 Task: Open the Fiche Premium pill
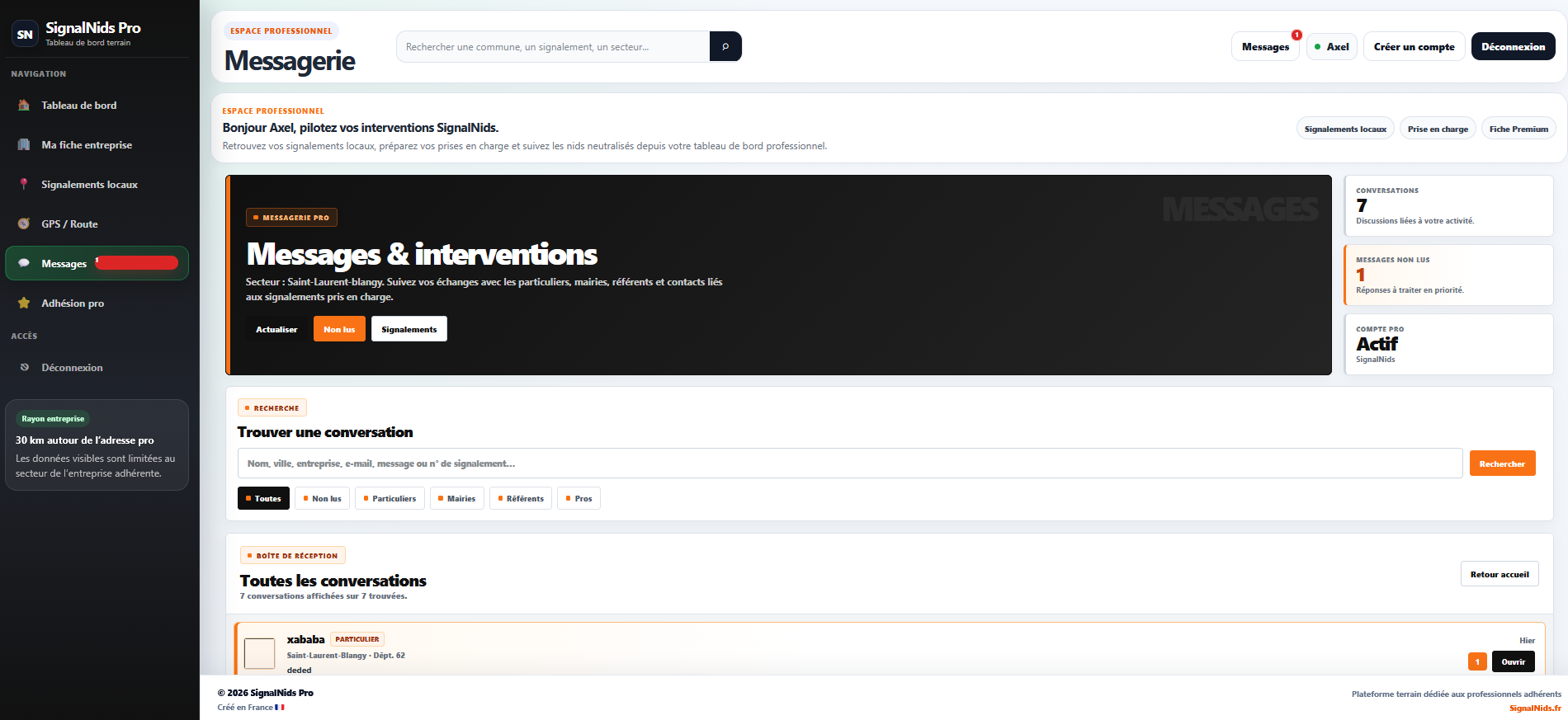[1518, 129]
